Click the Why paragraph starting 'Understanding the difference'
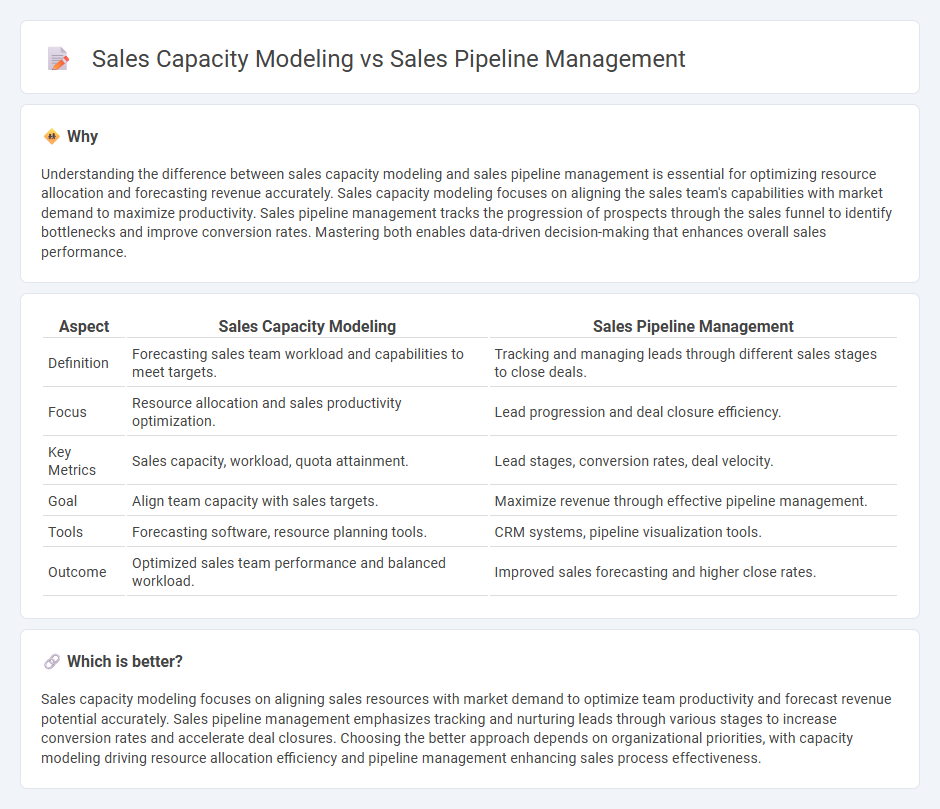This screenshot has width=940, height=809. tap(466, 213)
